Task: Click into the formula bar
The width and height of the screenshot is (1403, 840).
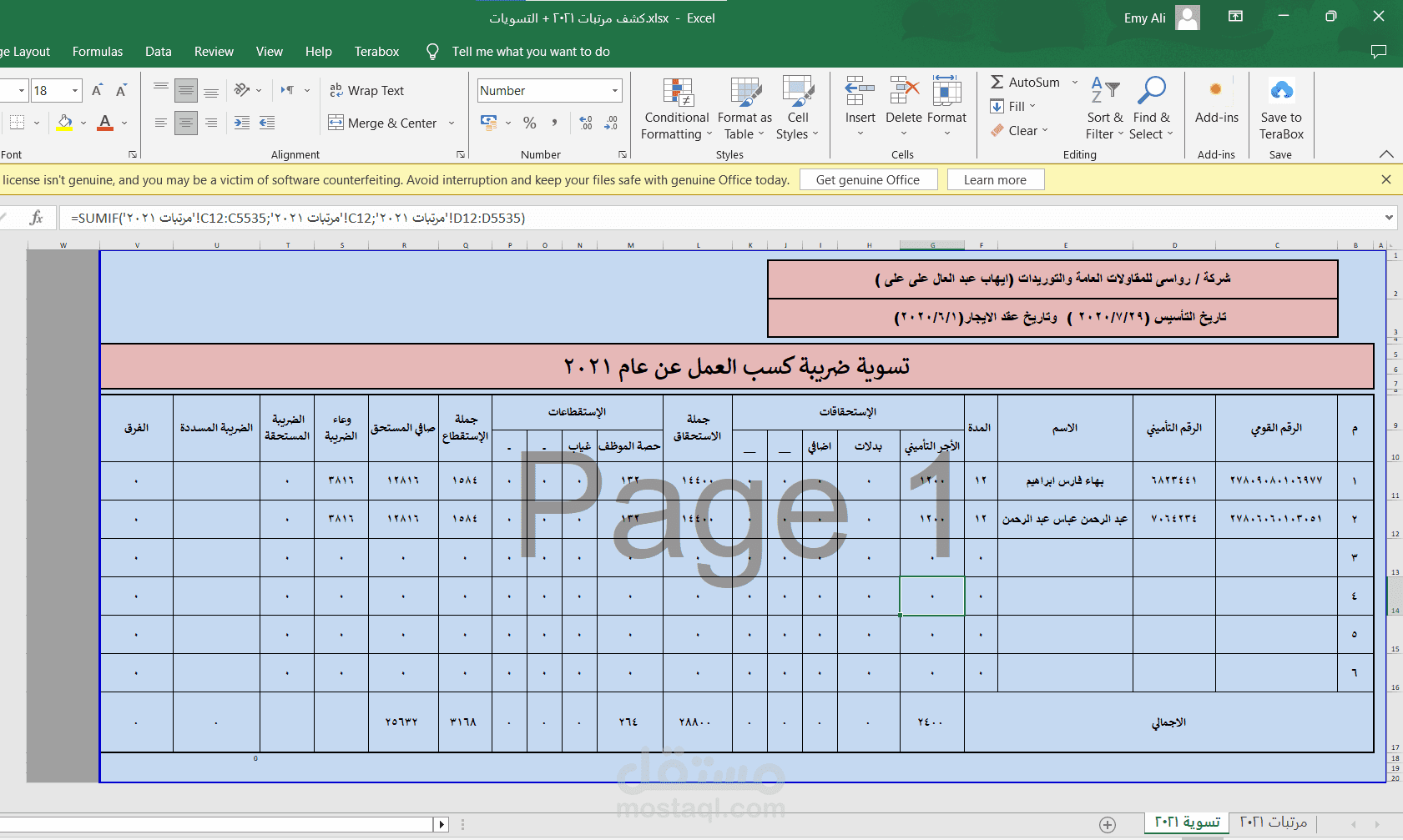Action: [721, 218]
